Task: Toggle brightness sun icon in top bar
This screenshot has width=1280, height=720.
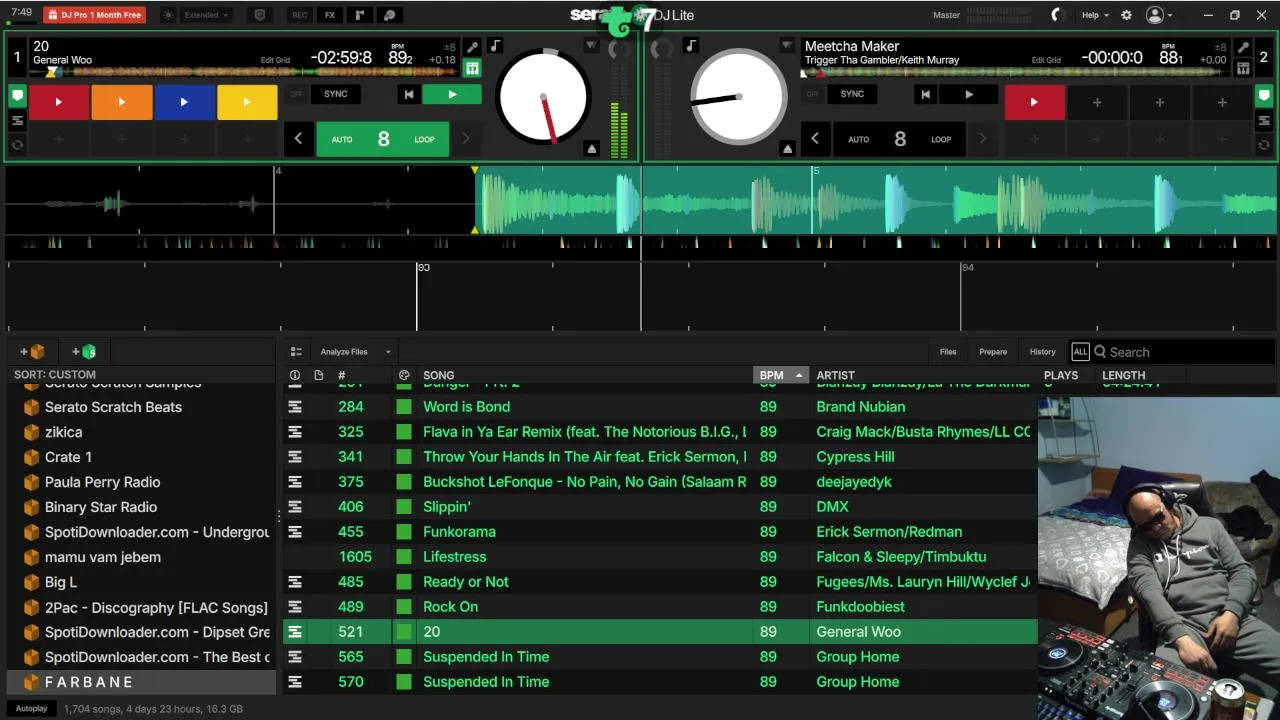Action: (x=167, y=15)
